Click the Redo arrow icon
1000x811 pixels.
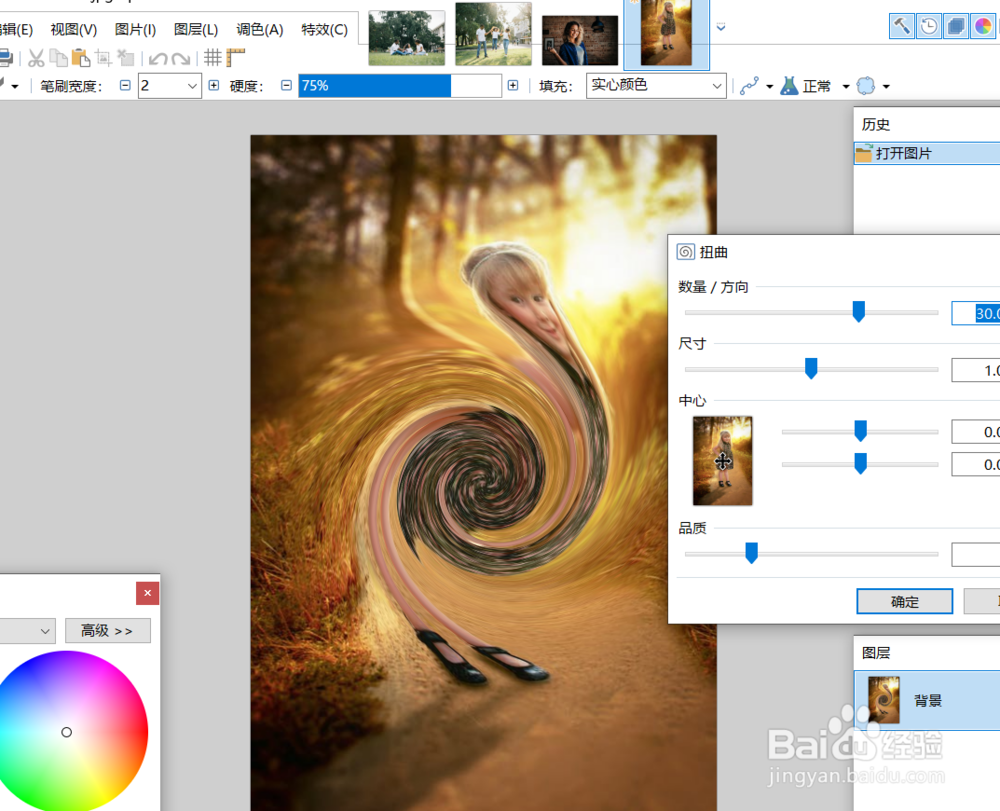(180, 59)
